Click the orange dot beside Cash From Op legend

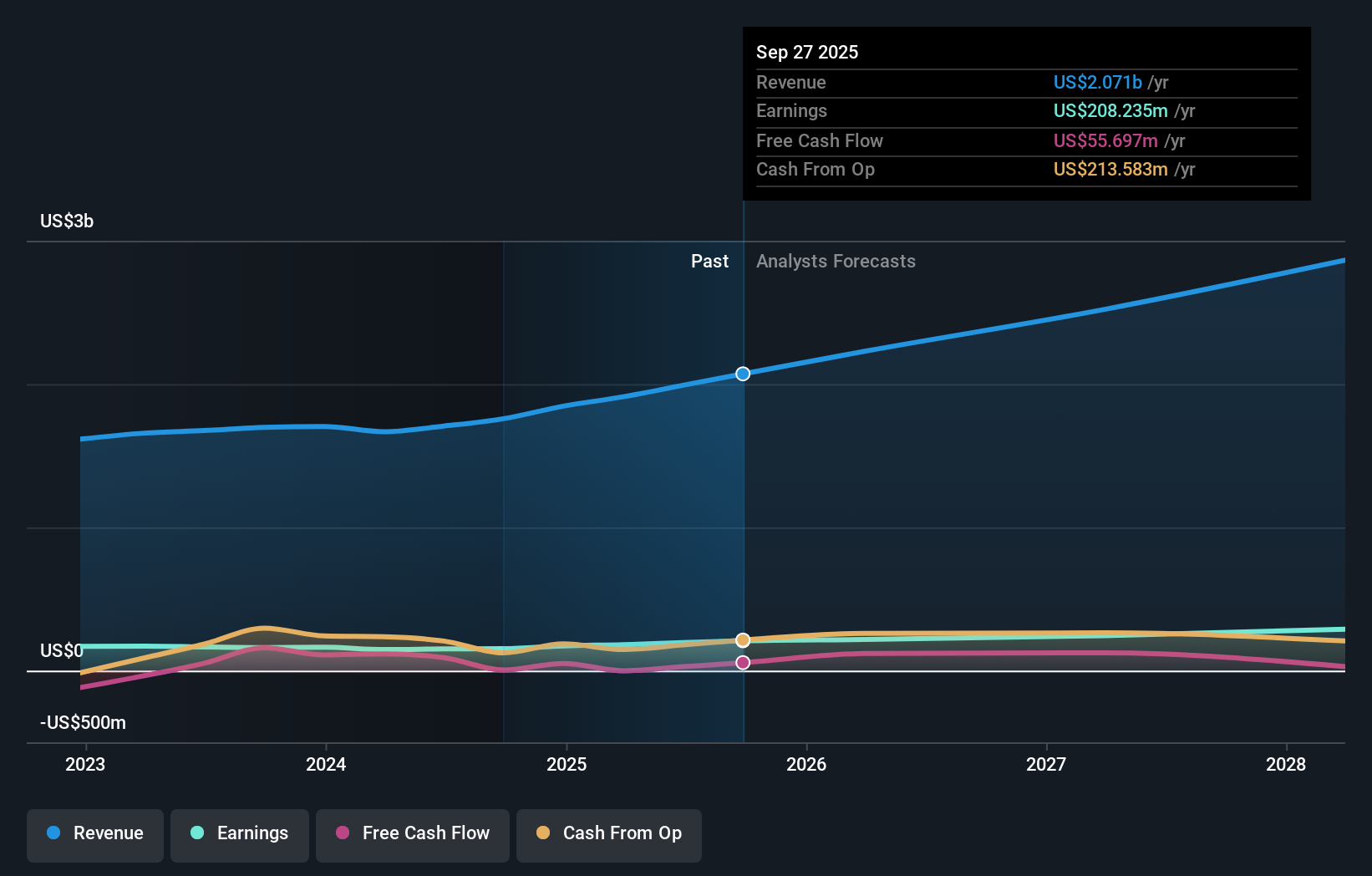point(543,834)
